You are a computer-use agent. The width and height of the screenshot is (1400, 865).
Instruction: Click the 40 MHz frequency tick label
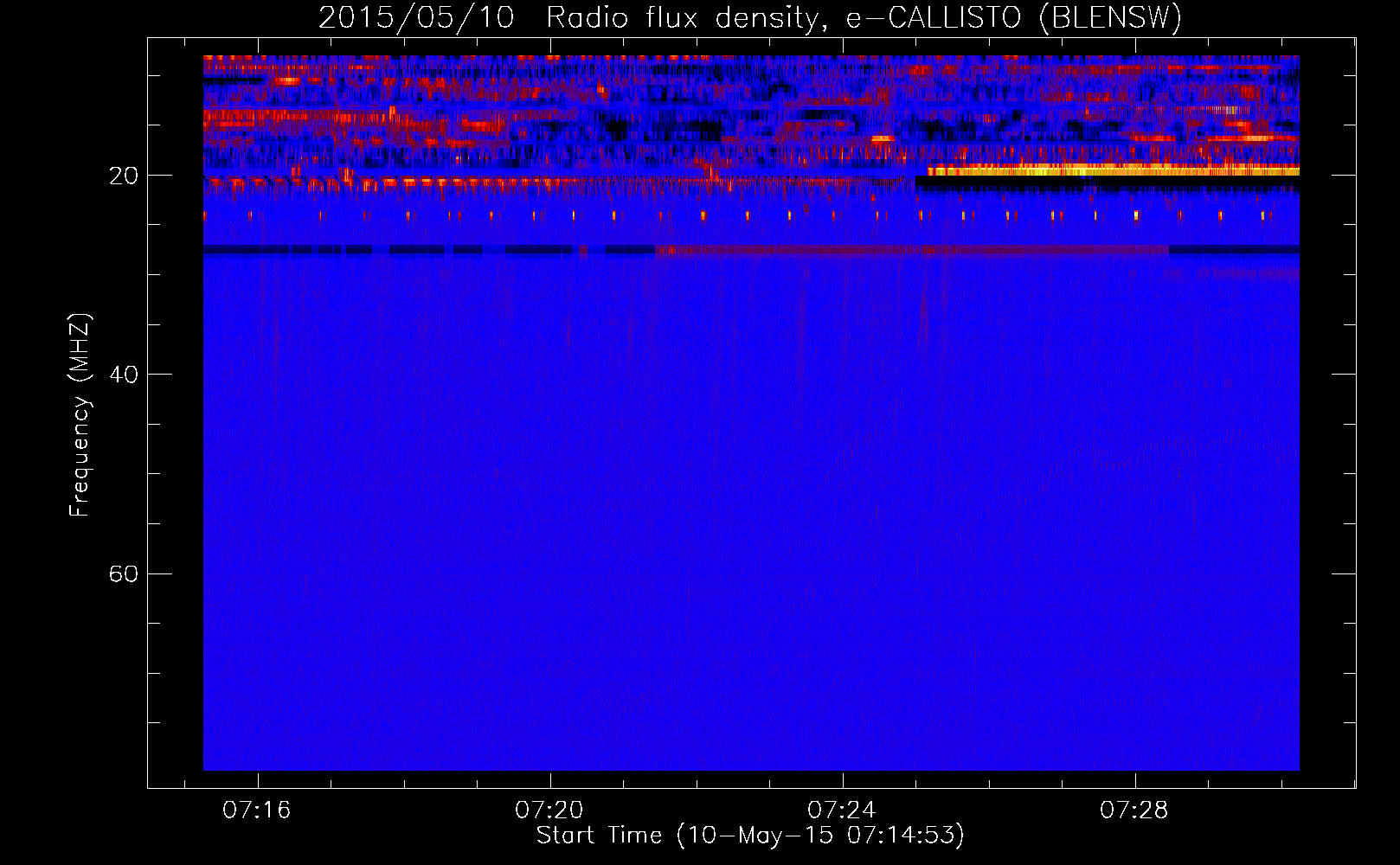(124, 375)
